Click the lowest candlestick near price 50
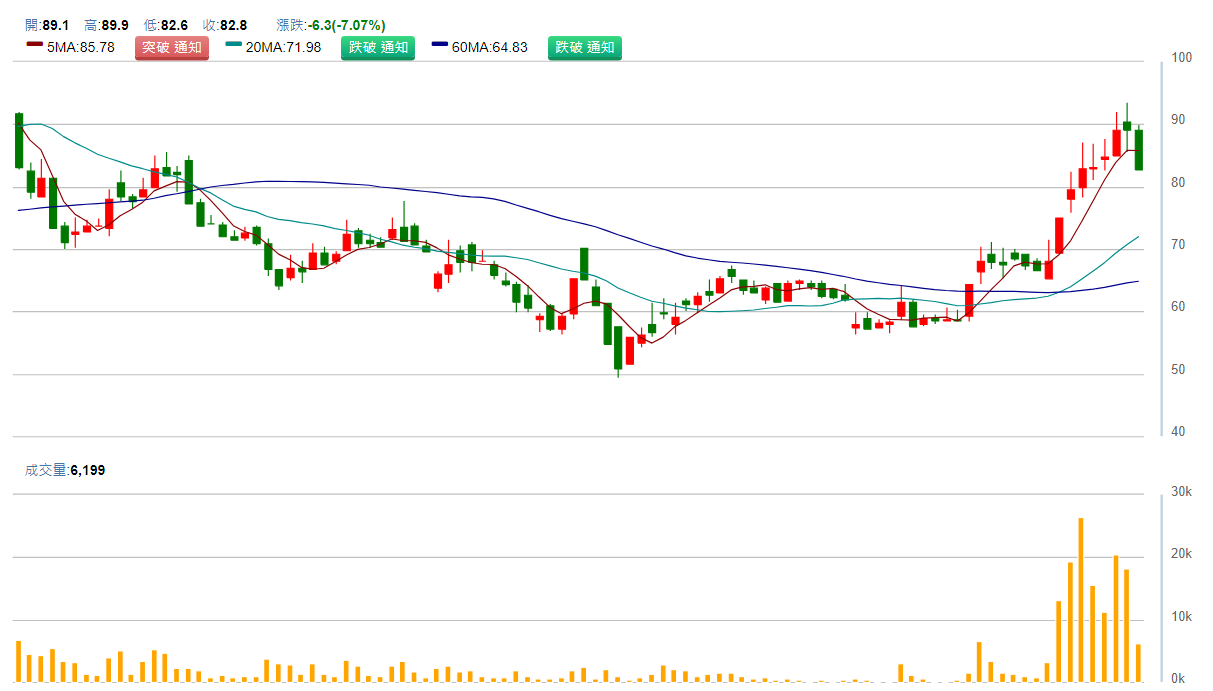Image resolution: width=1213 pixels, height=691 pixels. tap(618, 350)
